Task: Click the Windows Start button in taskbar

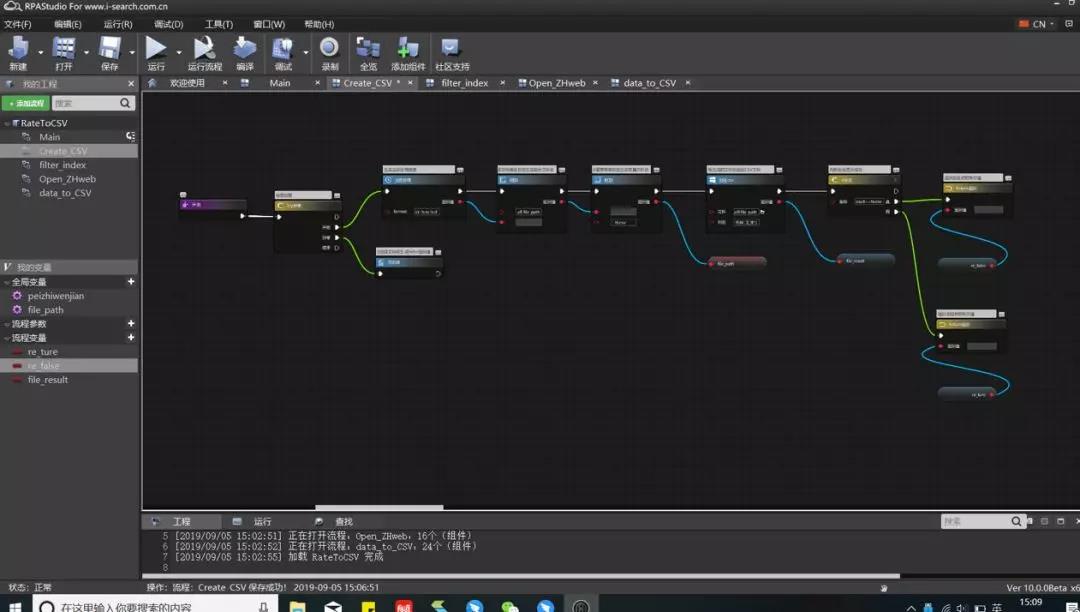Action: (15, 606)
